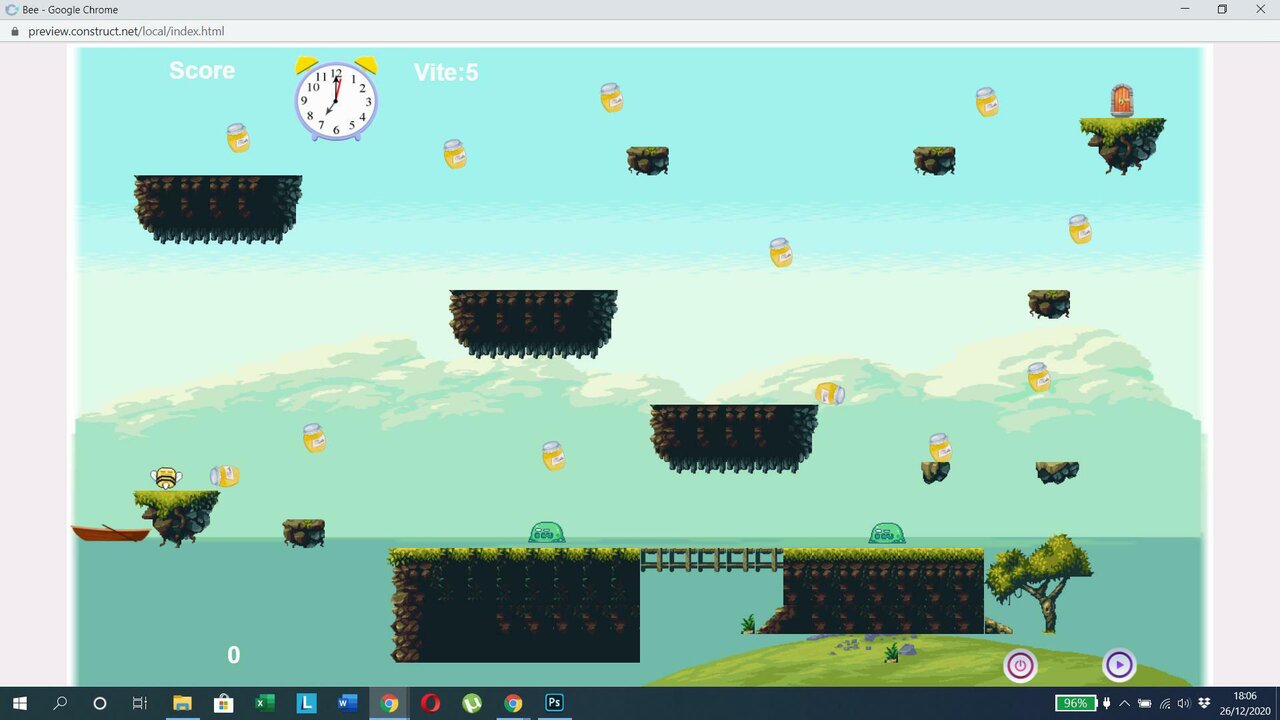
Task: Click the alarm clock timer icon
Action: click(x=336, y=100)
